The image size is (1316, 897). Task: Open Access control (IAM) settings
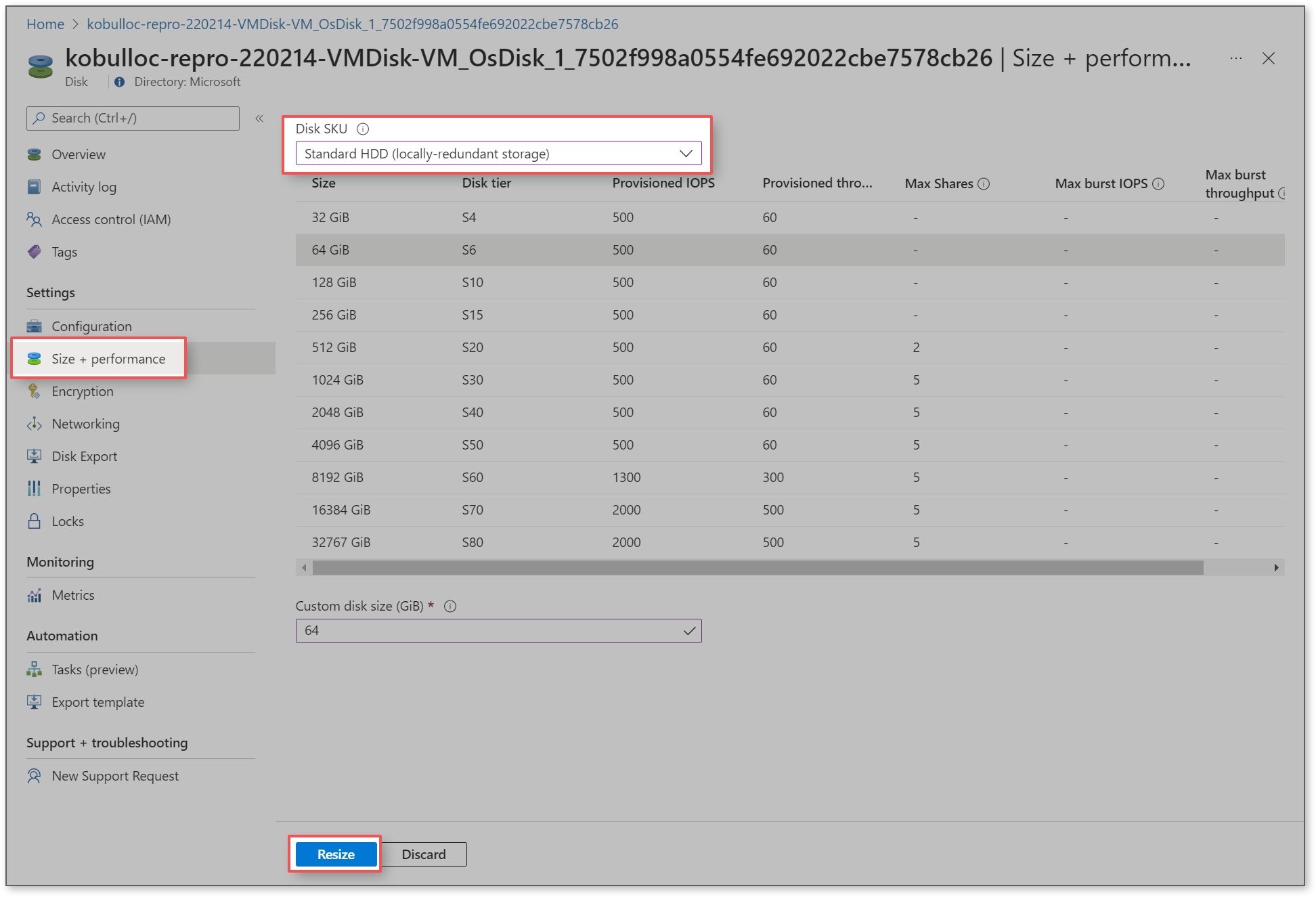coord(35,219)
